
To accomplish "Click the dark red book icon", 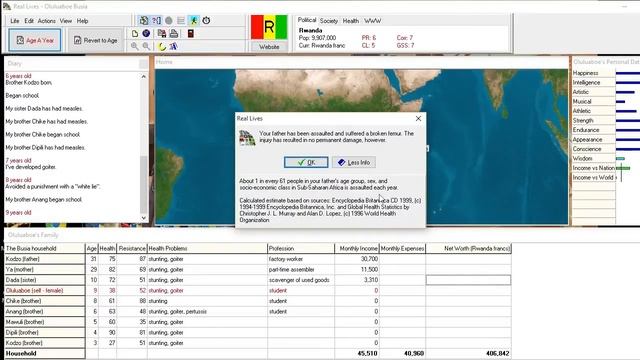I will point(190,33).
